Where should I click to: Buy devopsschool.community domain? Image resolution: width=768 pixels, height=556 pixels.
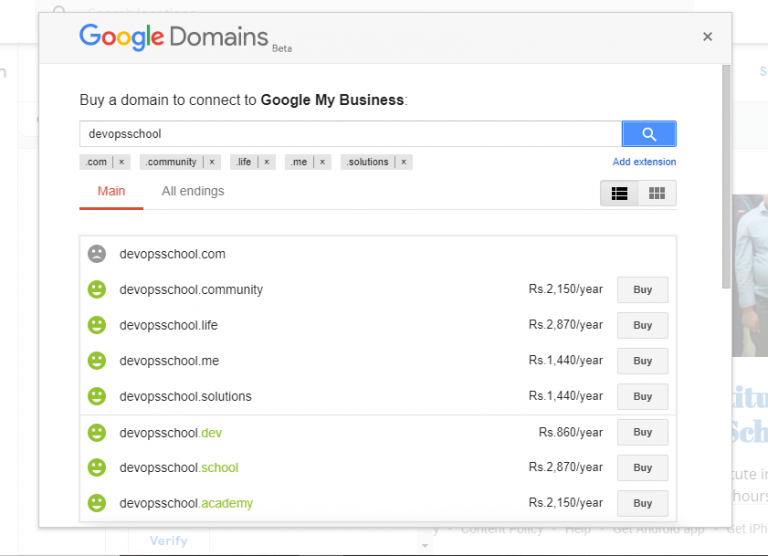643,290
